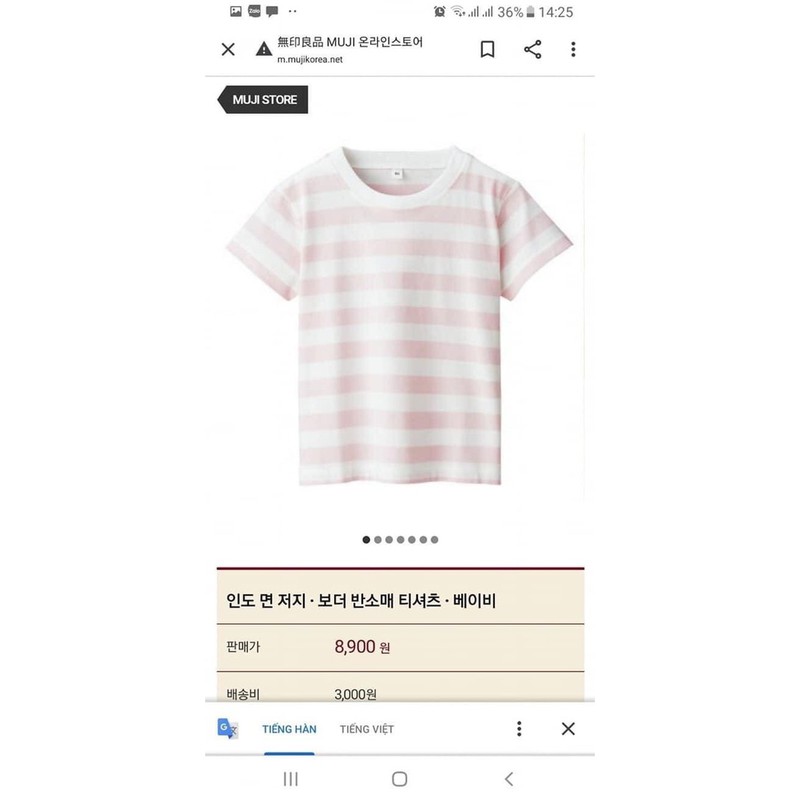Screen dimensions: 800x800
Task: Tap the Google Translate icon
Action: 228,729
